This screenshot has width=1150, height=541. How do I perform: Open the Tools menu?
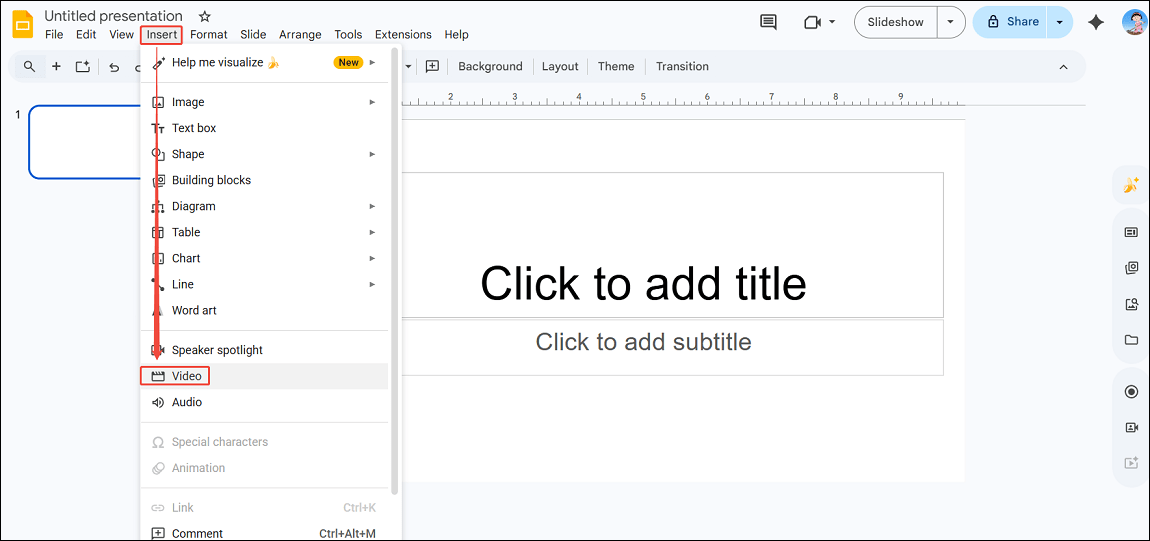(x=348, y=34)
